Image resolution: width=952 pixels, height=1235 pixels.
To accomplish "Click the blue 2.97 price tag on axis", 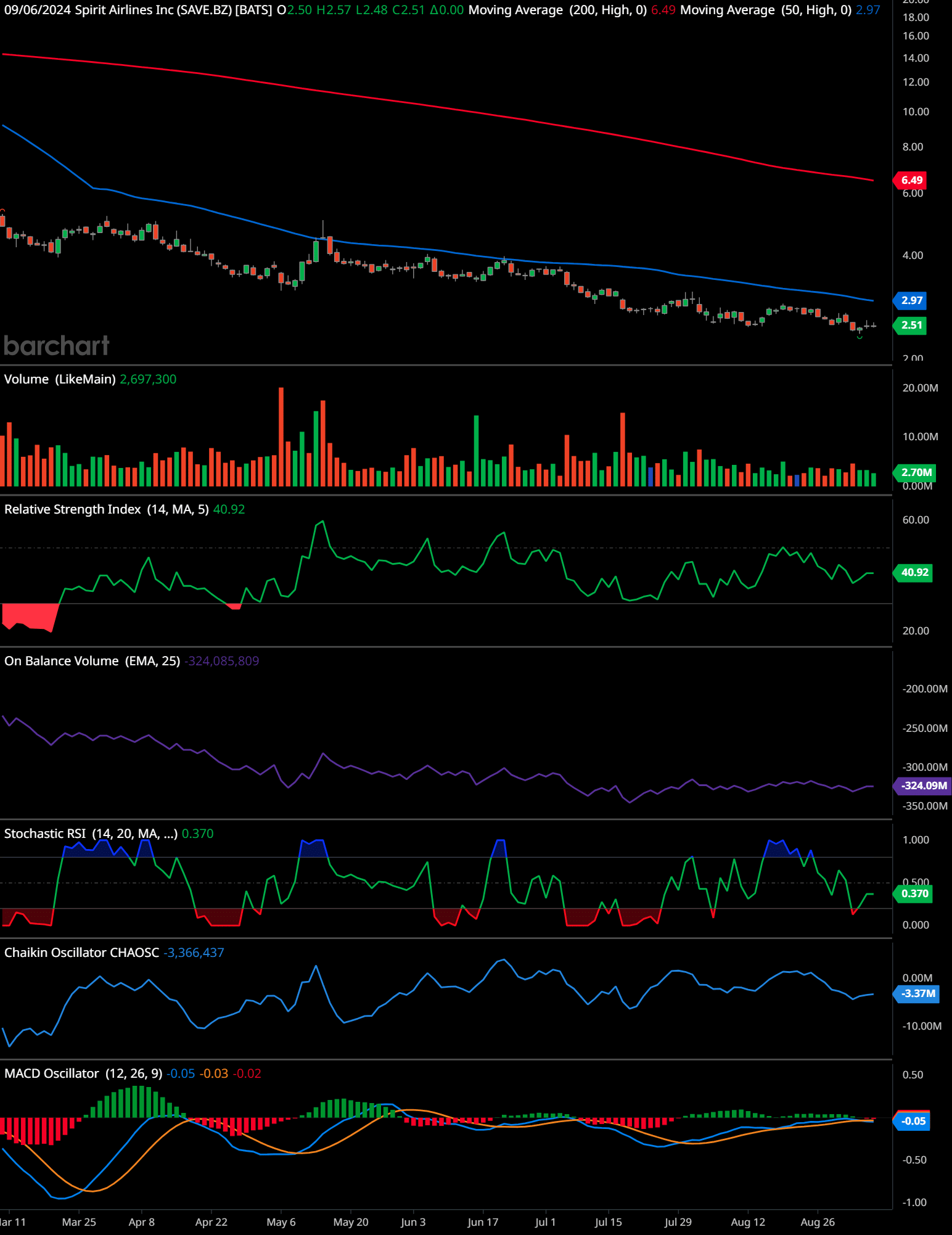I will coord(911,300).
